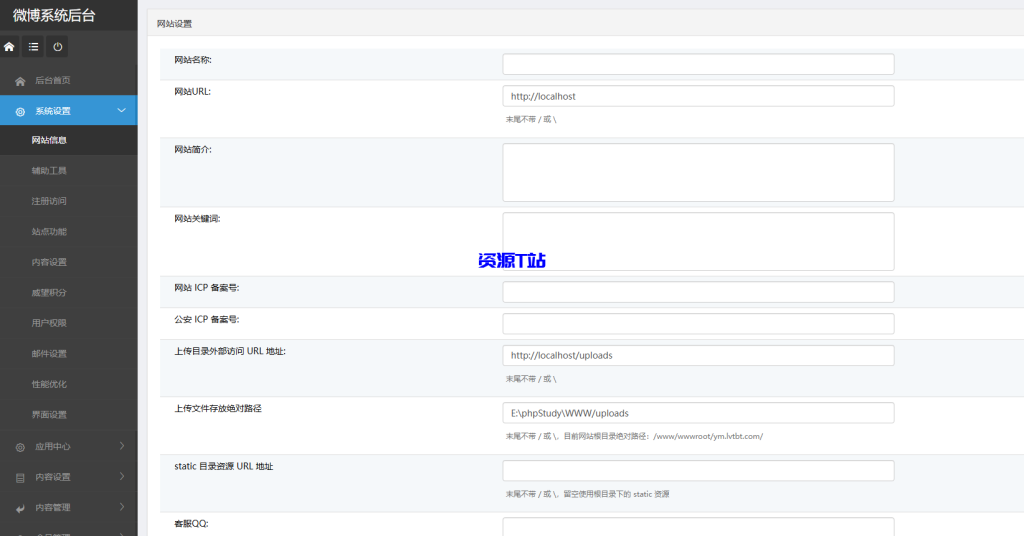The height and width of the screenshot is (536, 1024).
Task: Click the house icon beside 后台首页
Action: [x=20, y=81]
